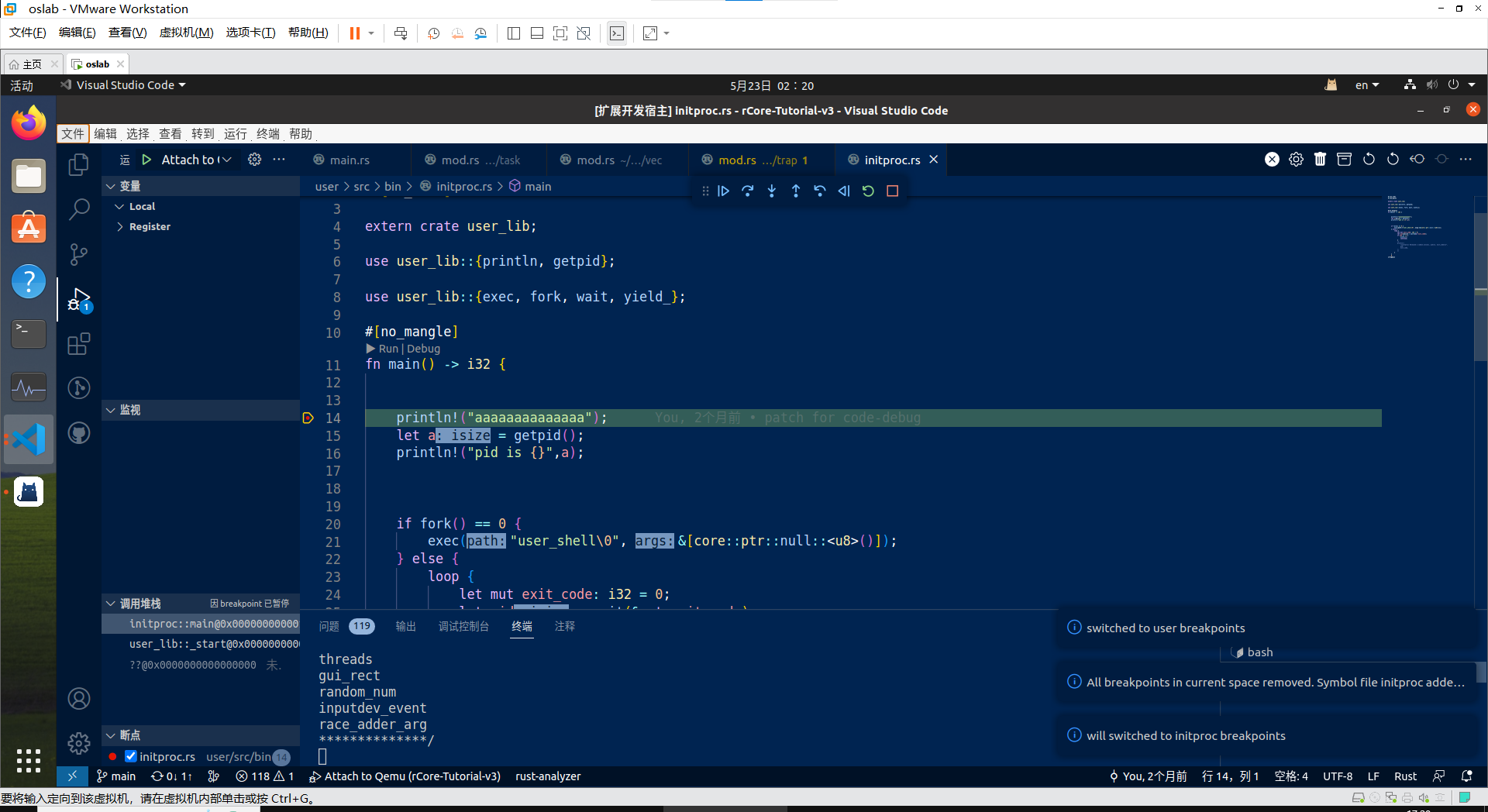Click the Step Into debug button
Image resolution: width=1488 pixels, height=812 pixels.
(x=771, y=191)
